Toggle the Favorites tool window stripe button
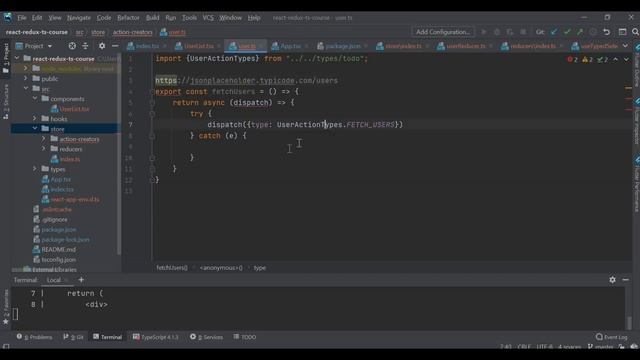The image size is (640, 360). 6,307
